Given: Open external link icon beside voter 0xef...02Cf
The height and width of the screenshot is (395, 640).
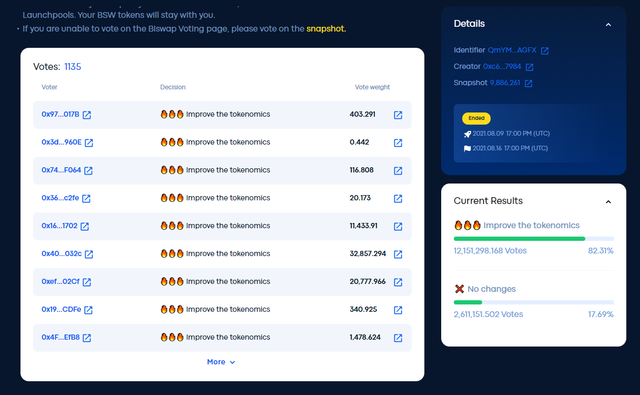Looking at the screenshot, I should coord(87,282).
